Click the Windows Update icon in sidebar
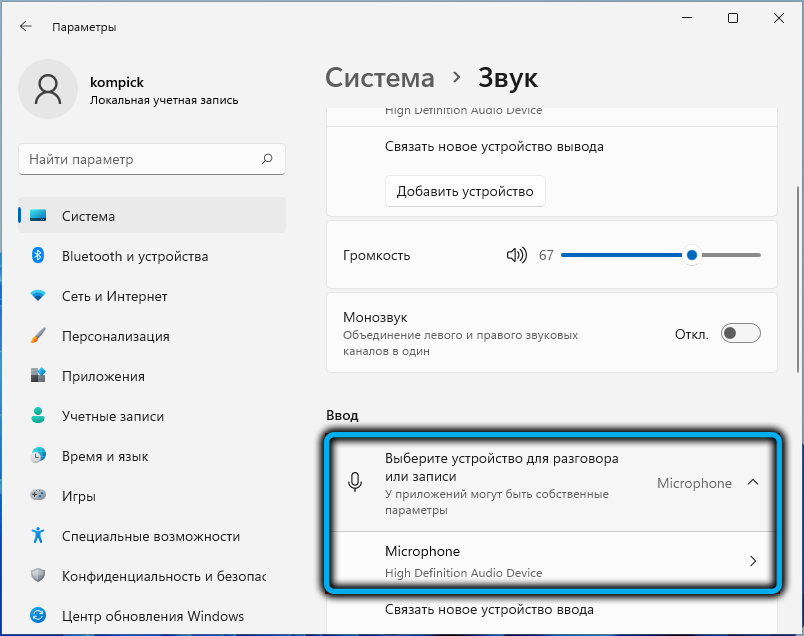The width and height of the screenshot is (804, 636). coord(38,616)
